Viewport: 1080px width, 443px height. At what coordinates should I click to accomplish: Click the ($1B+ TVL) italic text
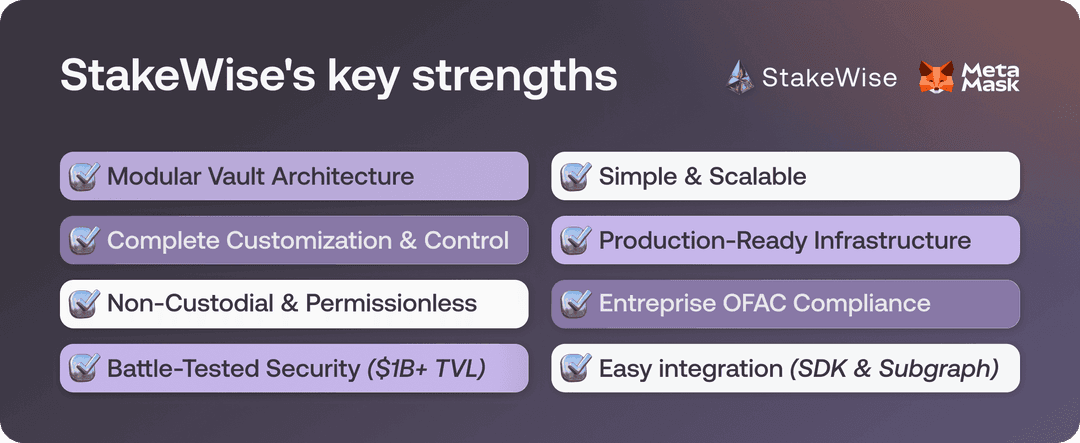click(424, 368)
